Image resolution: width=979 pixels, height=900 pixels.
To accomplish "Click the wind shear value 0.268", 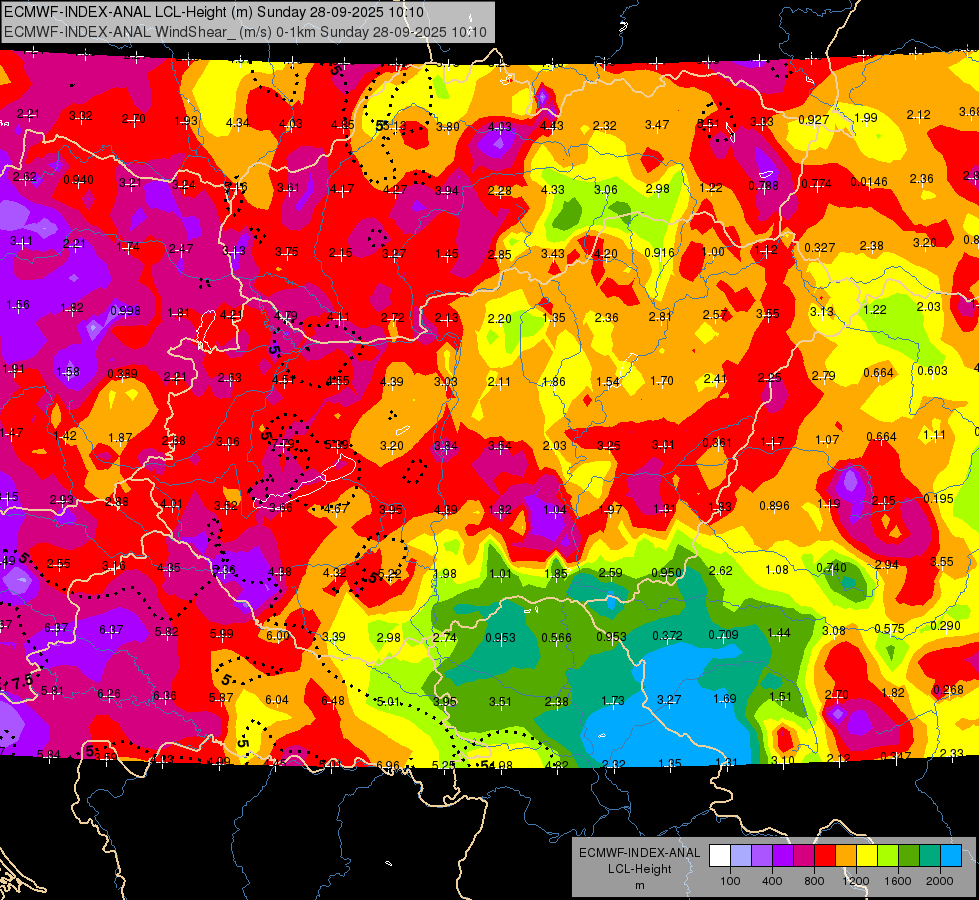I will (x=948, y=690).
